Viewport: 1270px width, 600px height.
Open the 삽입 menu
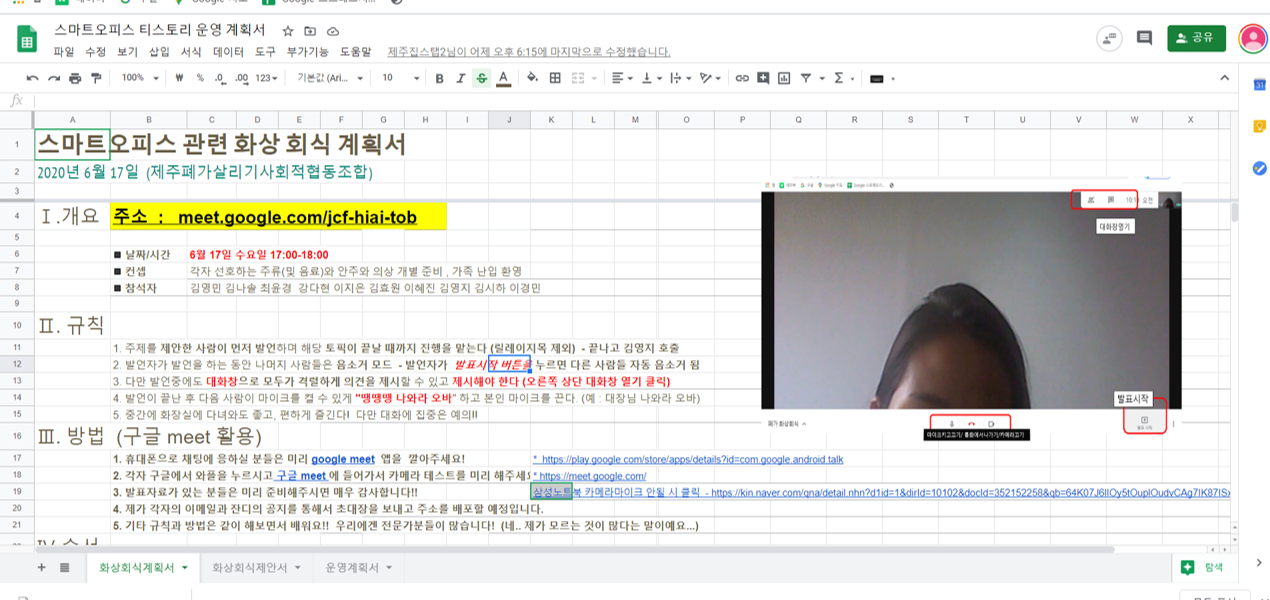click(159, 52)
